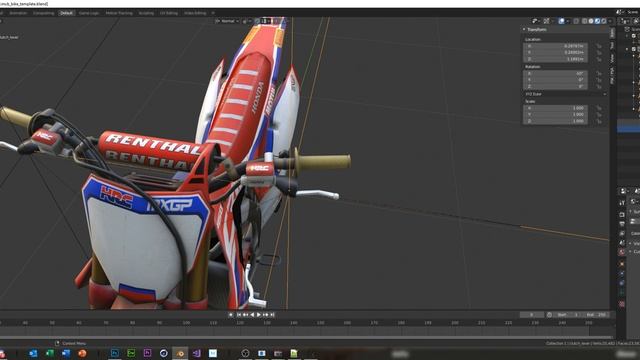Open the snap element dropdown

(266, 21)
